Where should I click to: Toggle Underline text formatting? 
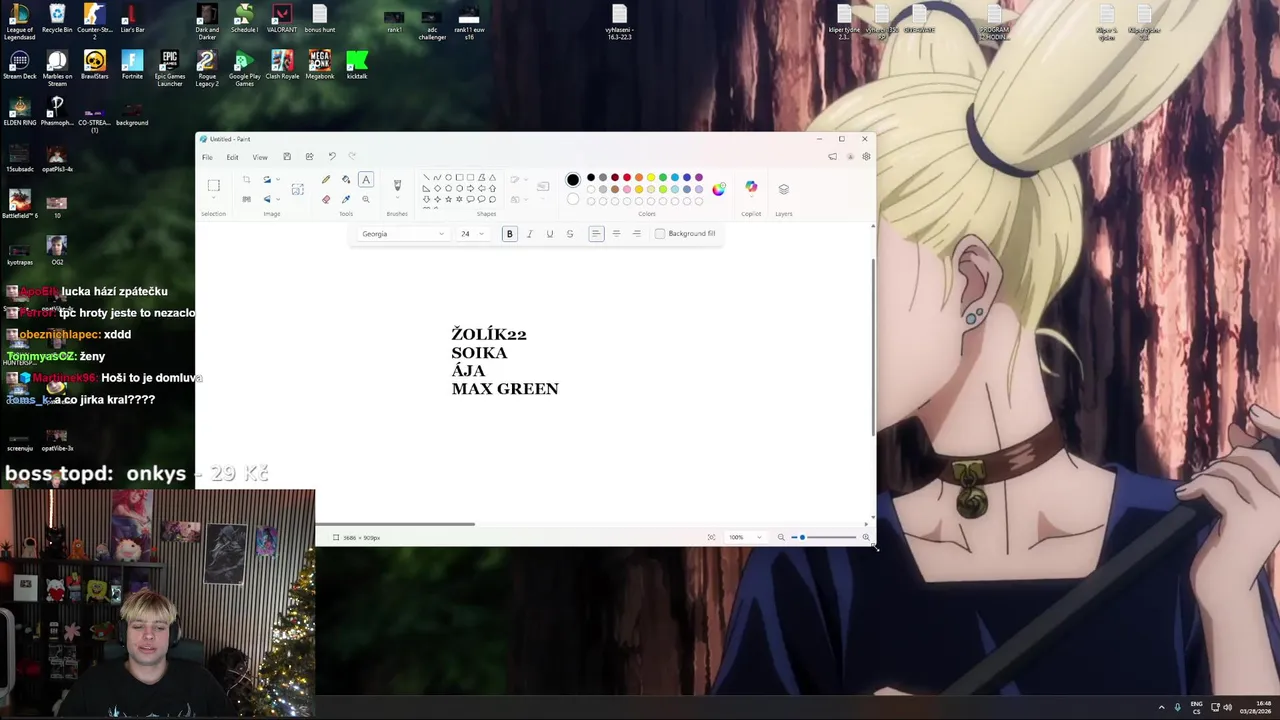[549, 234]
